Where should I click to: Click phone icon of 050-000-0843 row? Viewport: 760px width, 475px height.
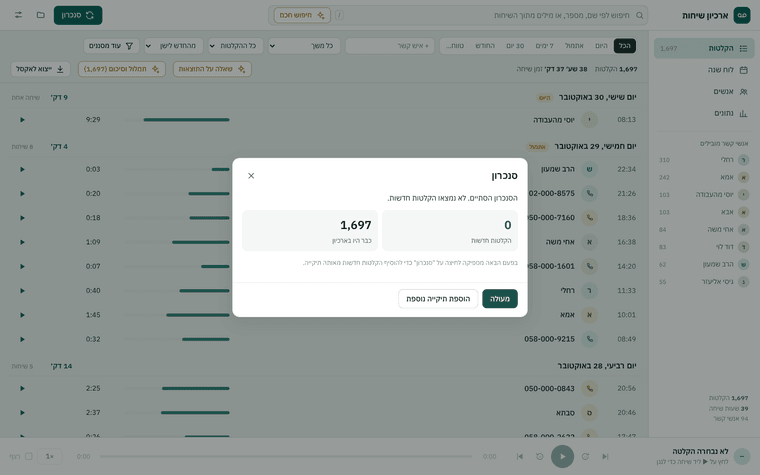coord(589,388)
